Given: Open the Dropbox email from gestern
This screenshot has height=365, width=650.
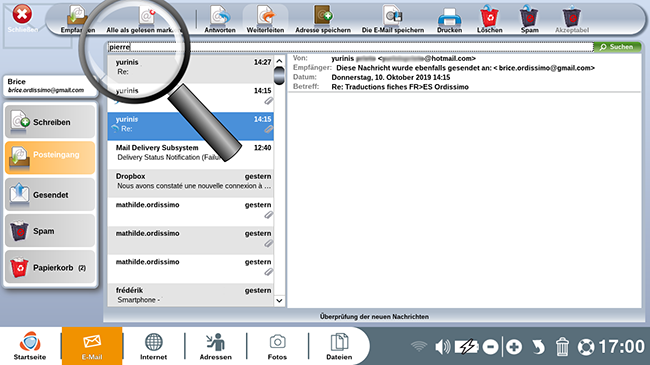Looking at the screenshot, I should point(191,183).
